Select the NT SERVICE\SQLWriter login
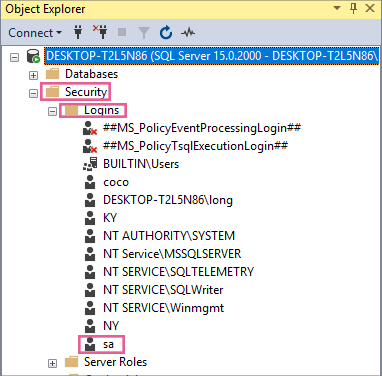The width and height of the screenshot is (382, 376). pyautogui.click(x=163, y=290)
